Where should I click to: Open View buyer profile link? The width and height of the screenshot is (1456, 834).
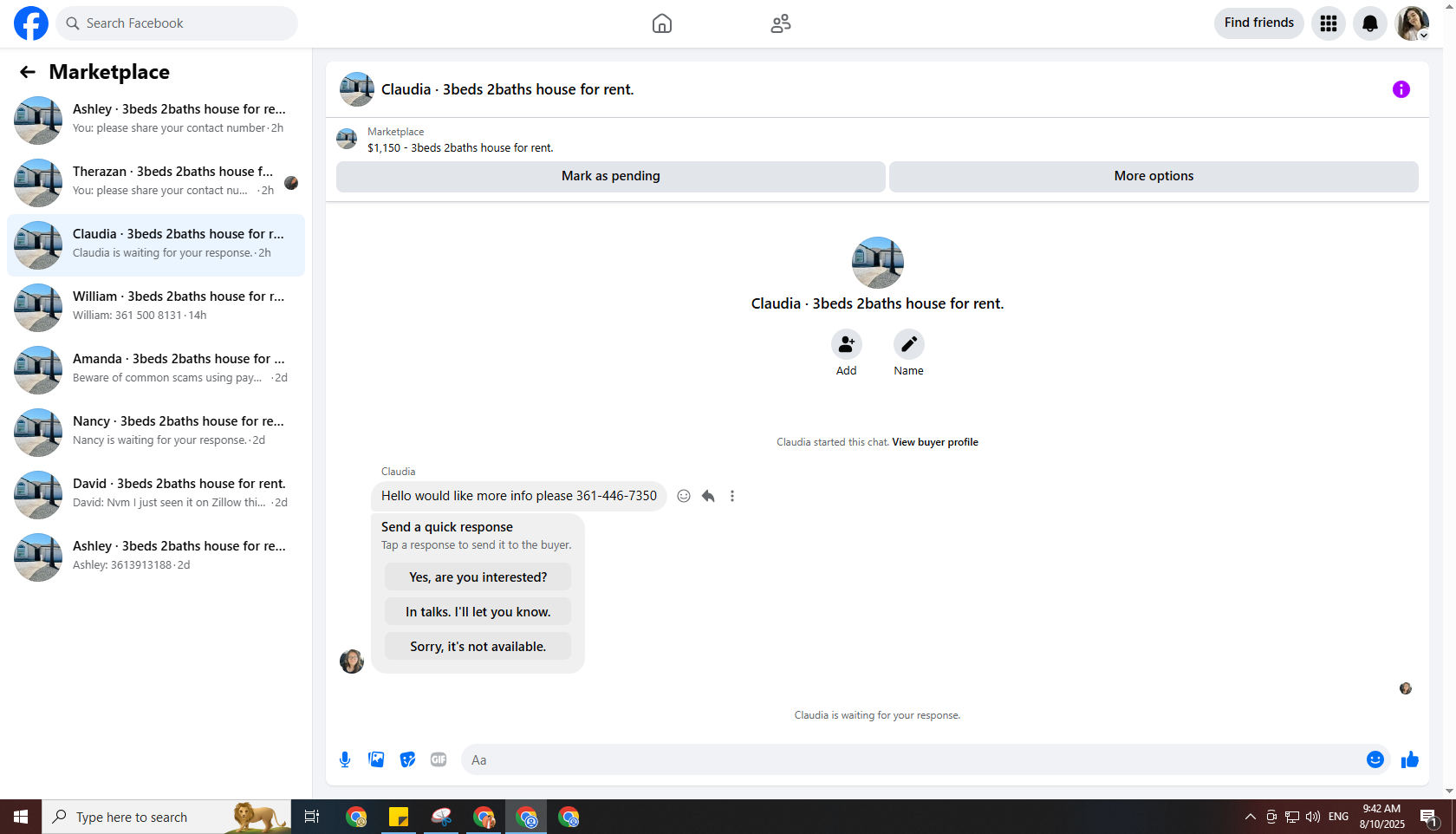click(x=935, y=442)
